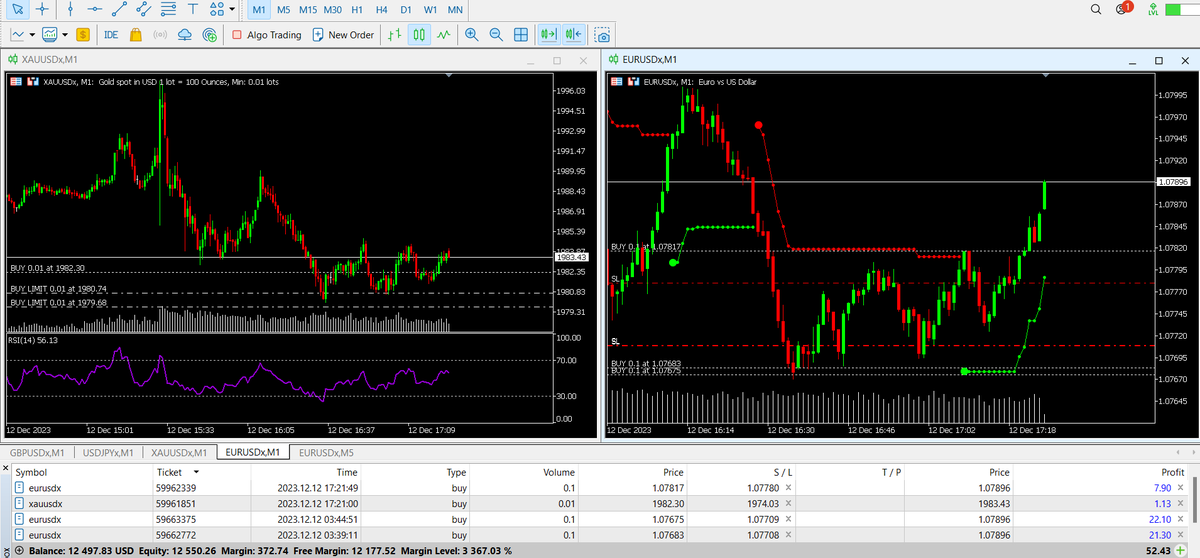The width and height of the screenshot is (1200, 558).
Task: Switch chart to W1 timeframe
Action: [430, 9]
